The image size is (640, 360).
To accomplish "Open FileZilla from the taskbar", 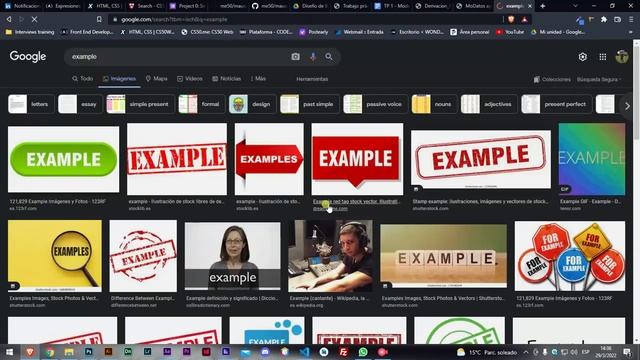I will [x=343, y=352].
